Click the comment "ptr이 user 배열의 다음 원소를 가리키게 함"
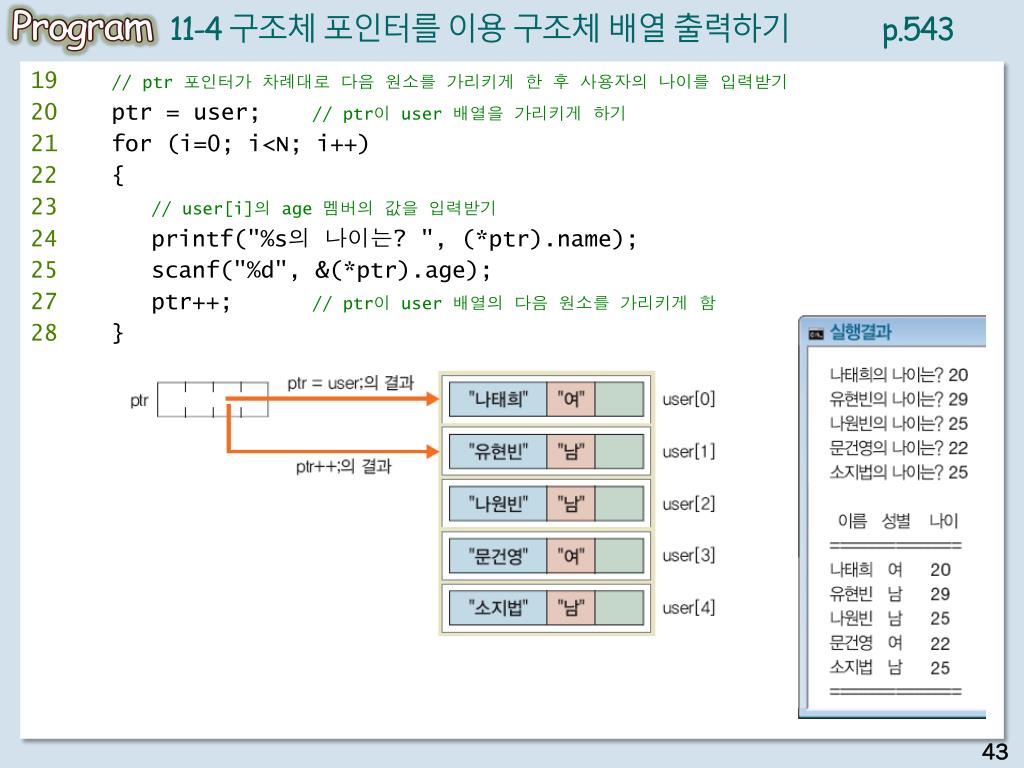The height and width of the screenshot is (768, 1024). 514,303
